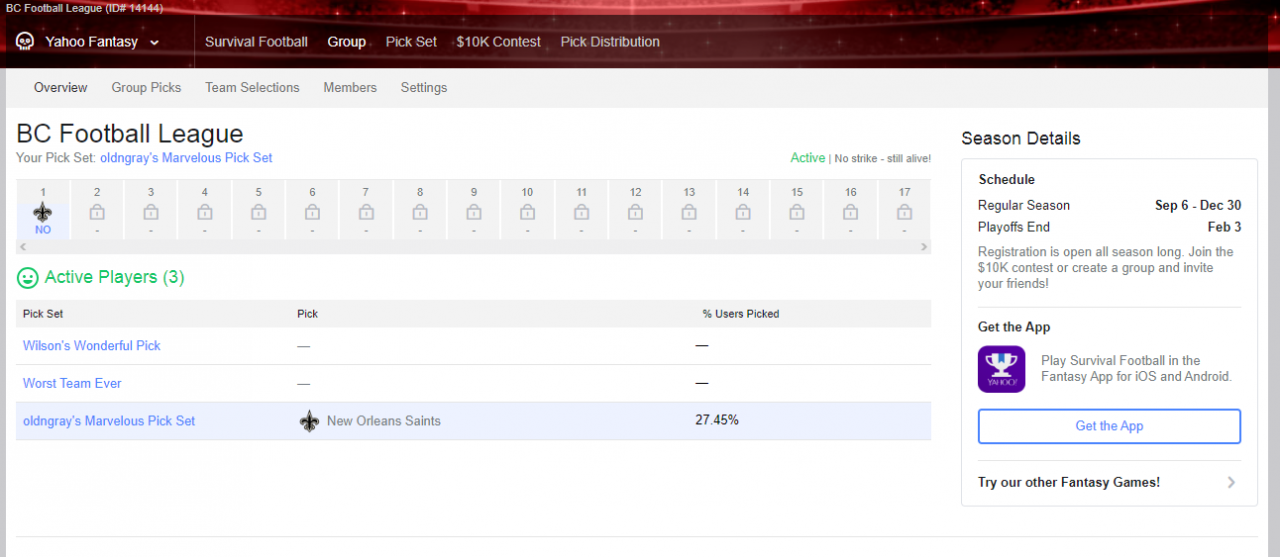Click the Saints logo in the picks table

point(310,421)
